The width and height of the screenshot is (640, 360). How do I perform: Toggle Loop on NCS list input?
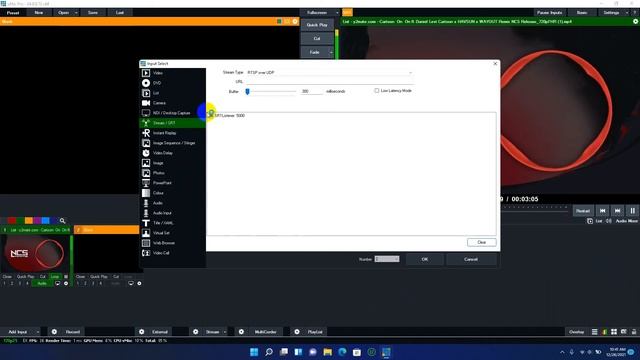pyautogui.click(x=55, y=277)
